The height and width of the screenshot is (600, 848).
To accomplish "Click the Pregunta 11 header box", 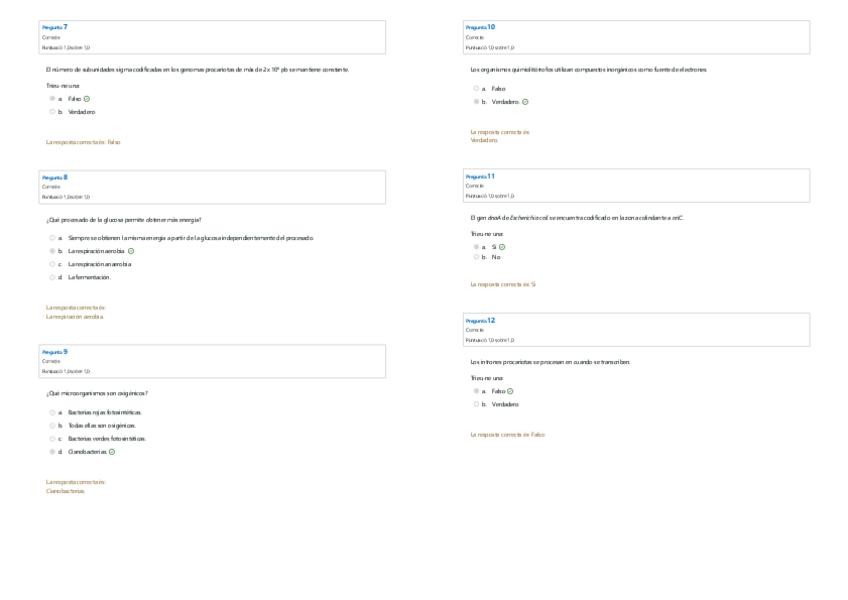I will [637, 185].
